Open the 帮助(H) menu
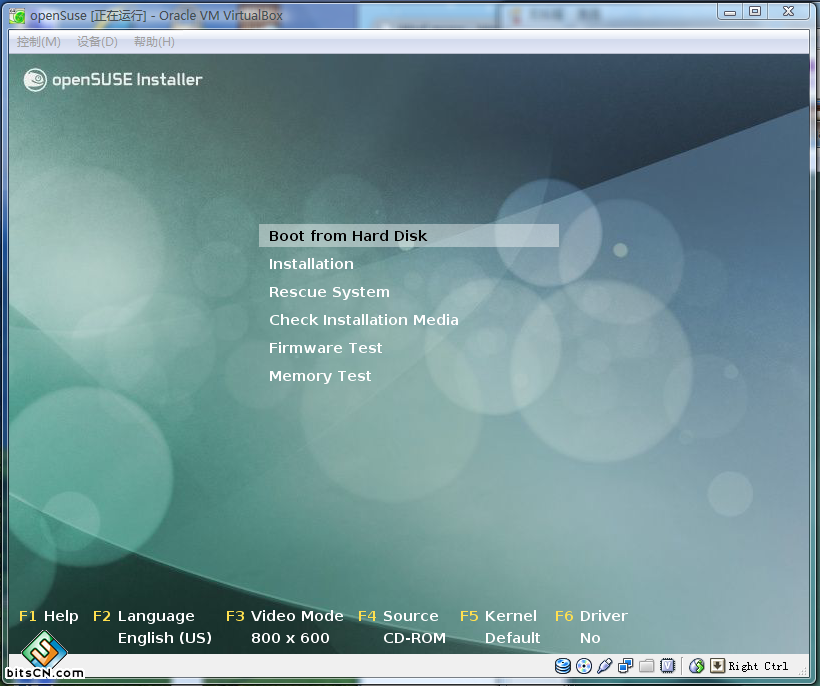Screen dimensions: 820x686 [x=154, y=42]
